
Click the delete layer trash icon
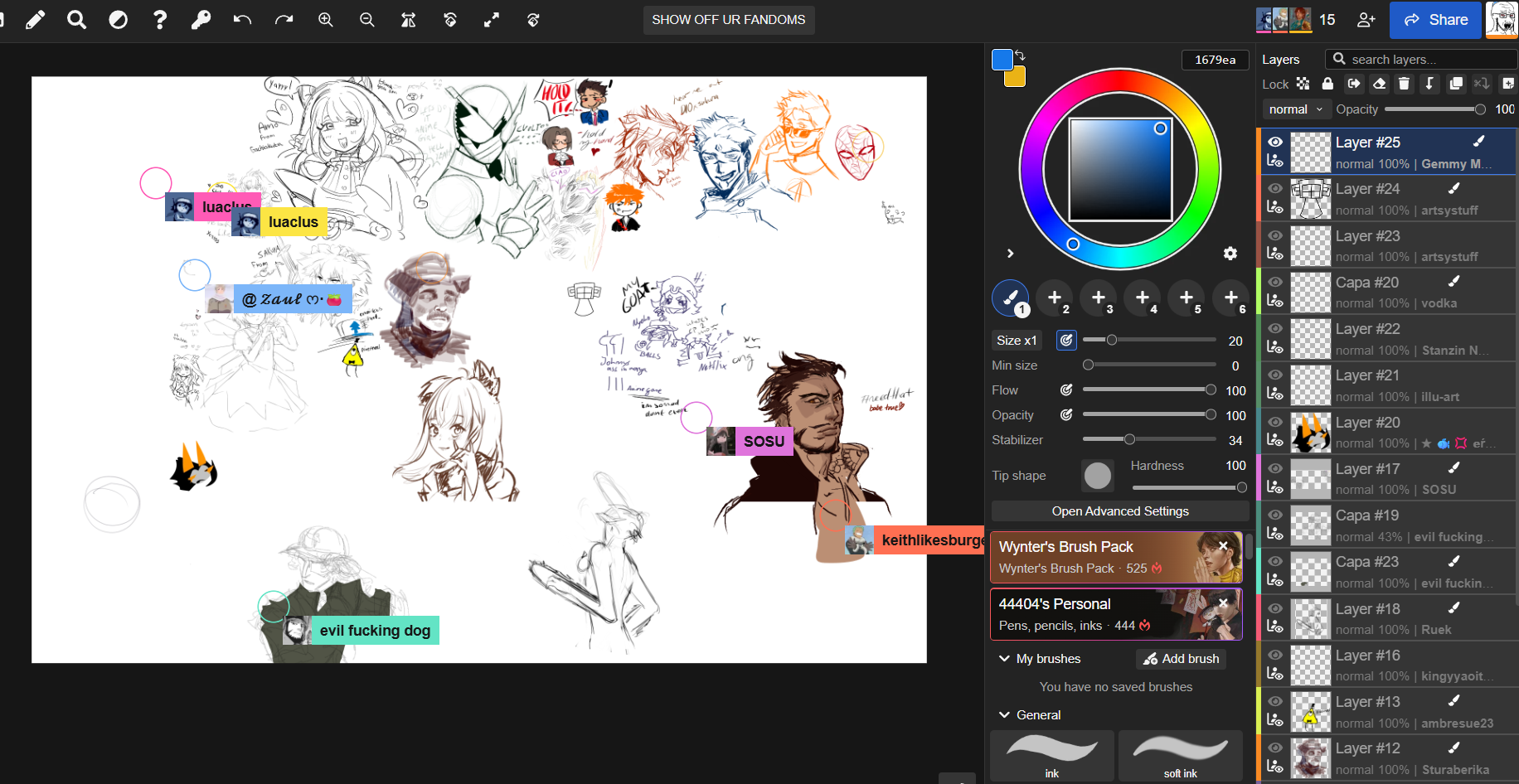(1404, 84)
